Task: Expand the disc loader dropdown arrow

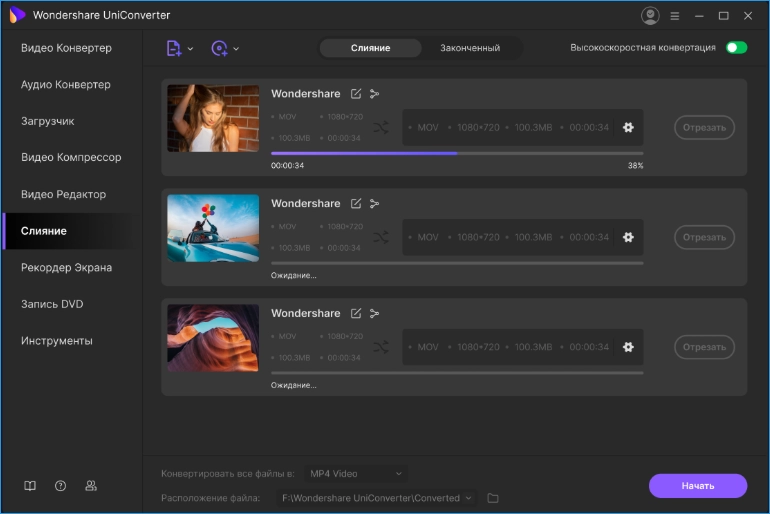Action: point(236,49)
